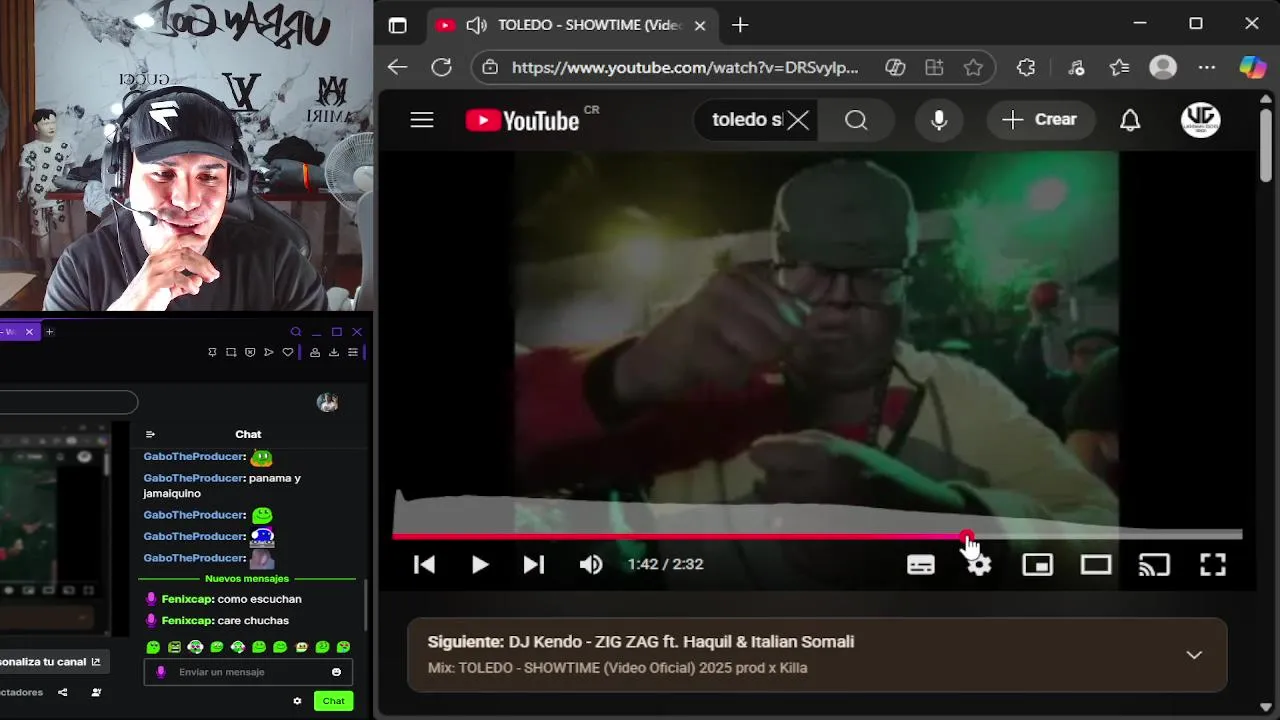The height and width of the screenshot is (720, 1280).
Task: Enable miniplayer mode
Action: pyautogui.click(x=1037, y=565)
